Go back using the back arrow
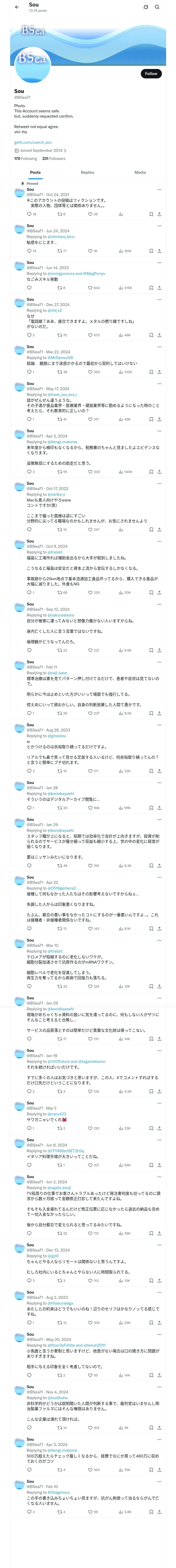The width and height of the screenshot is (176, 1568). [x=17, y=7]
